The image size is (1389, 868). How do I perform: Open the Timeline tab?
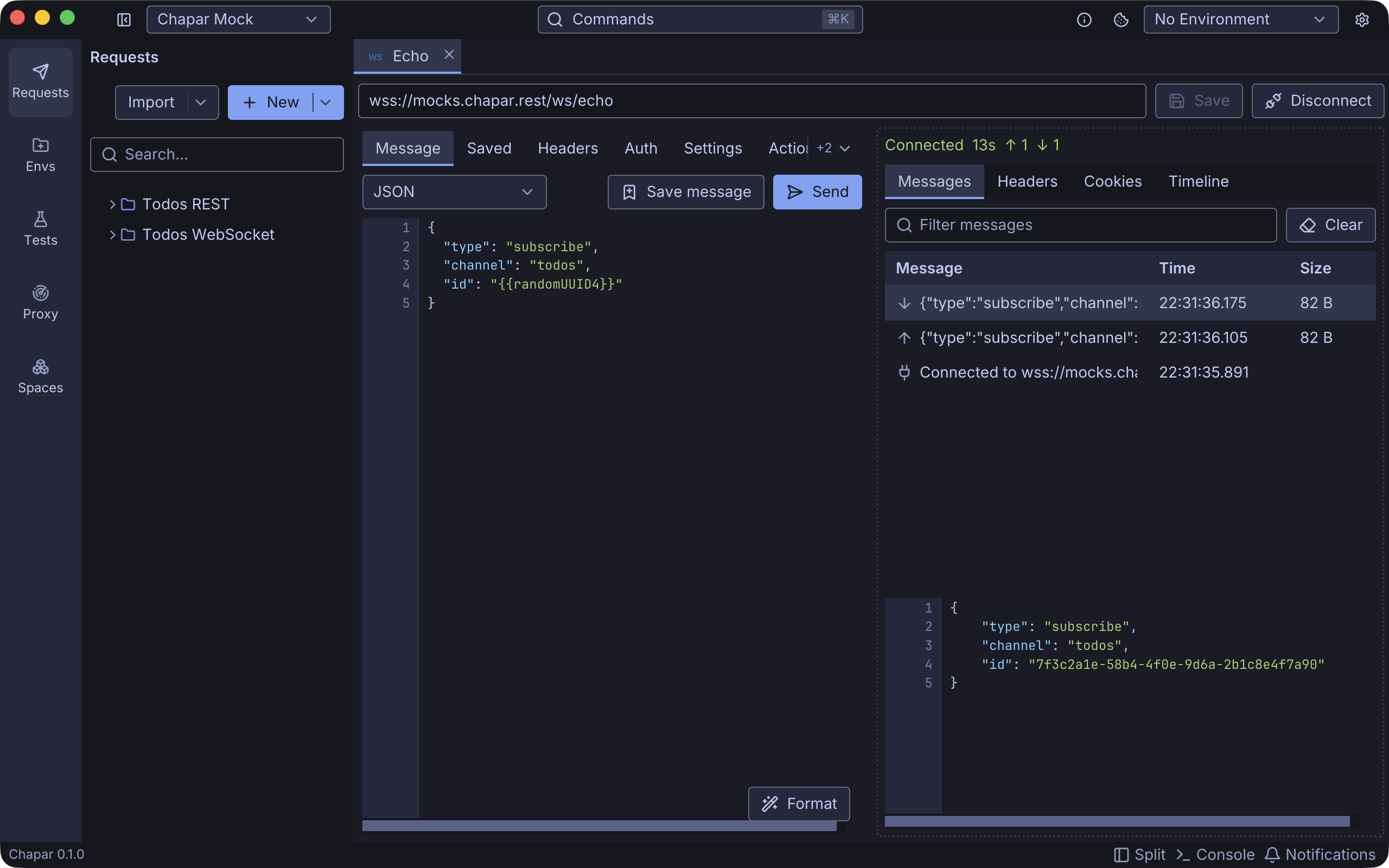pos(1199,181)
